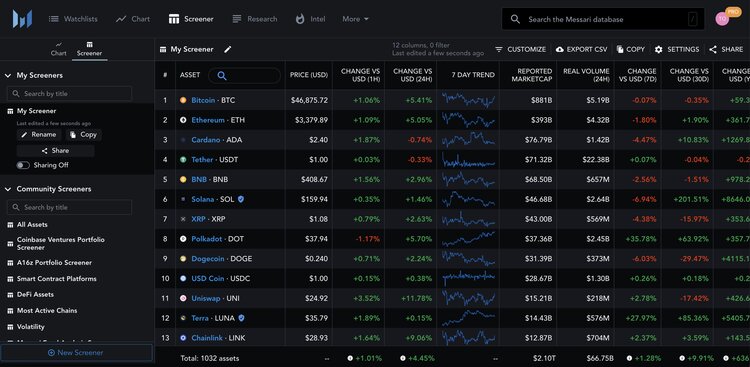Click the Export CSV cloud icon
This screenshot has height=367, width=750.
(x=560, y=49)
